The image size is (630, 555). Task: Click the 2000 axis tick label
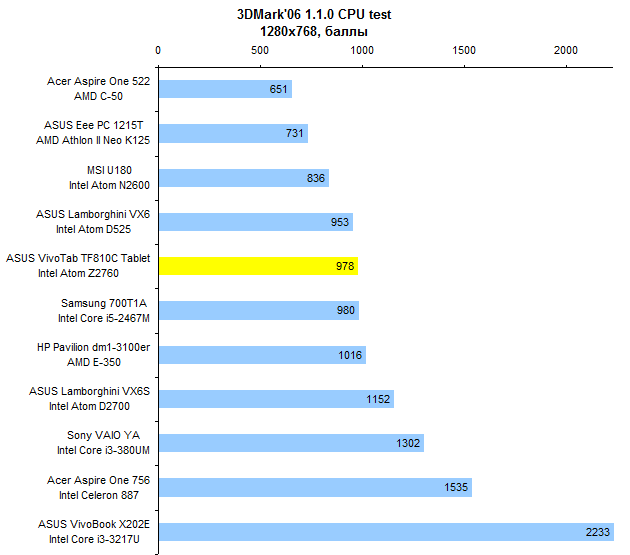566,50
